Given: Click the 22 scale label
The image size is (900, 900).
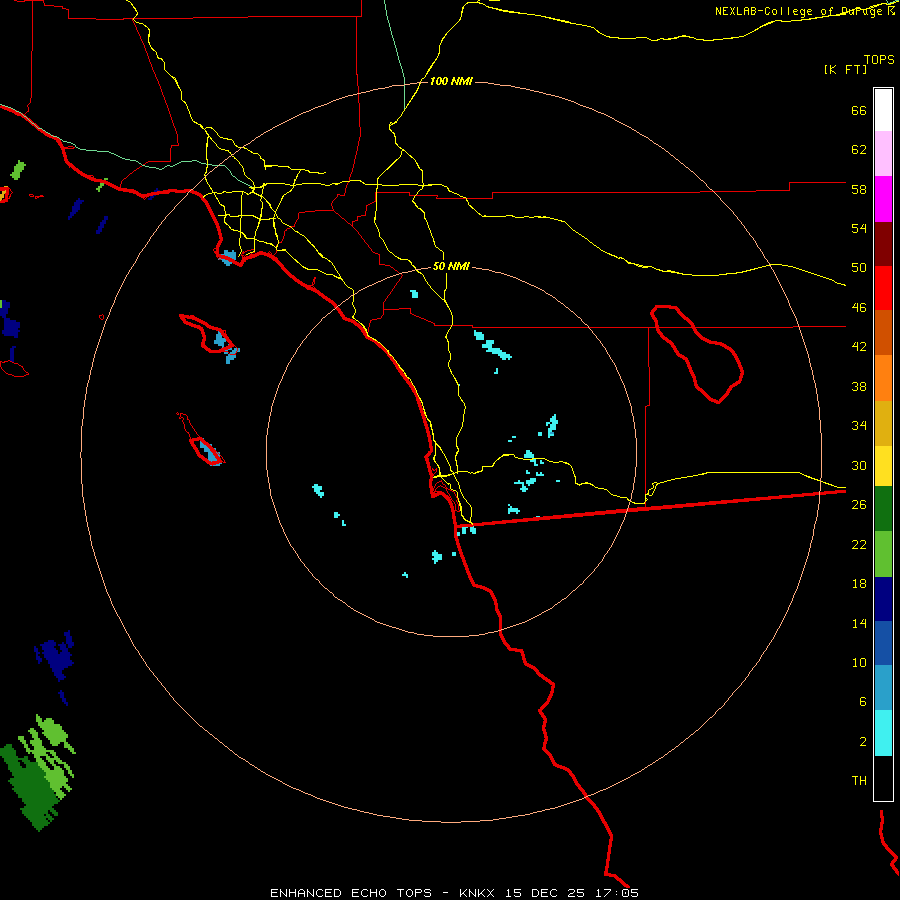Looking at the screenshot, I should click(x=859, y=544).
